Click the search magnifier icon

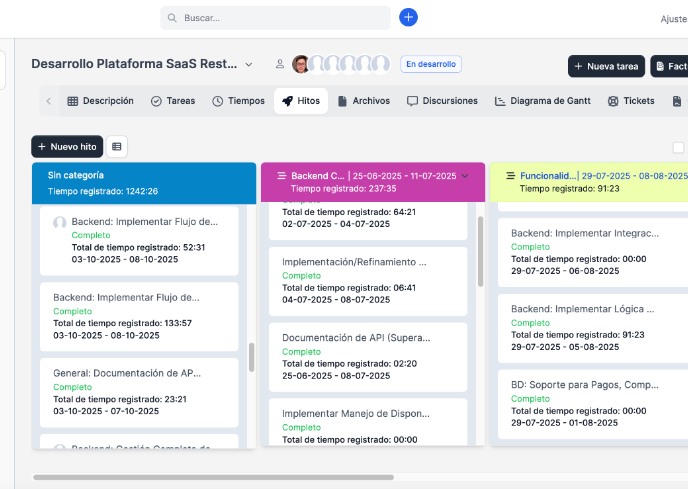point(174,18)
